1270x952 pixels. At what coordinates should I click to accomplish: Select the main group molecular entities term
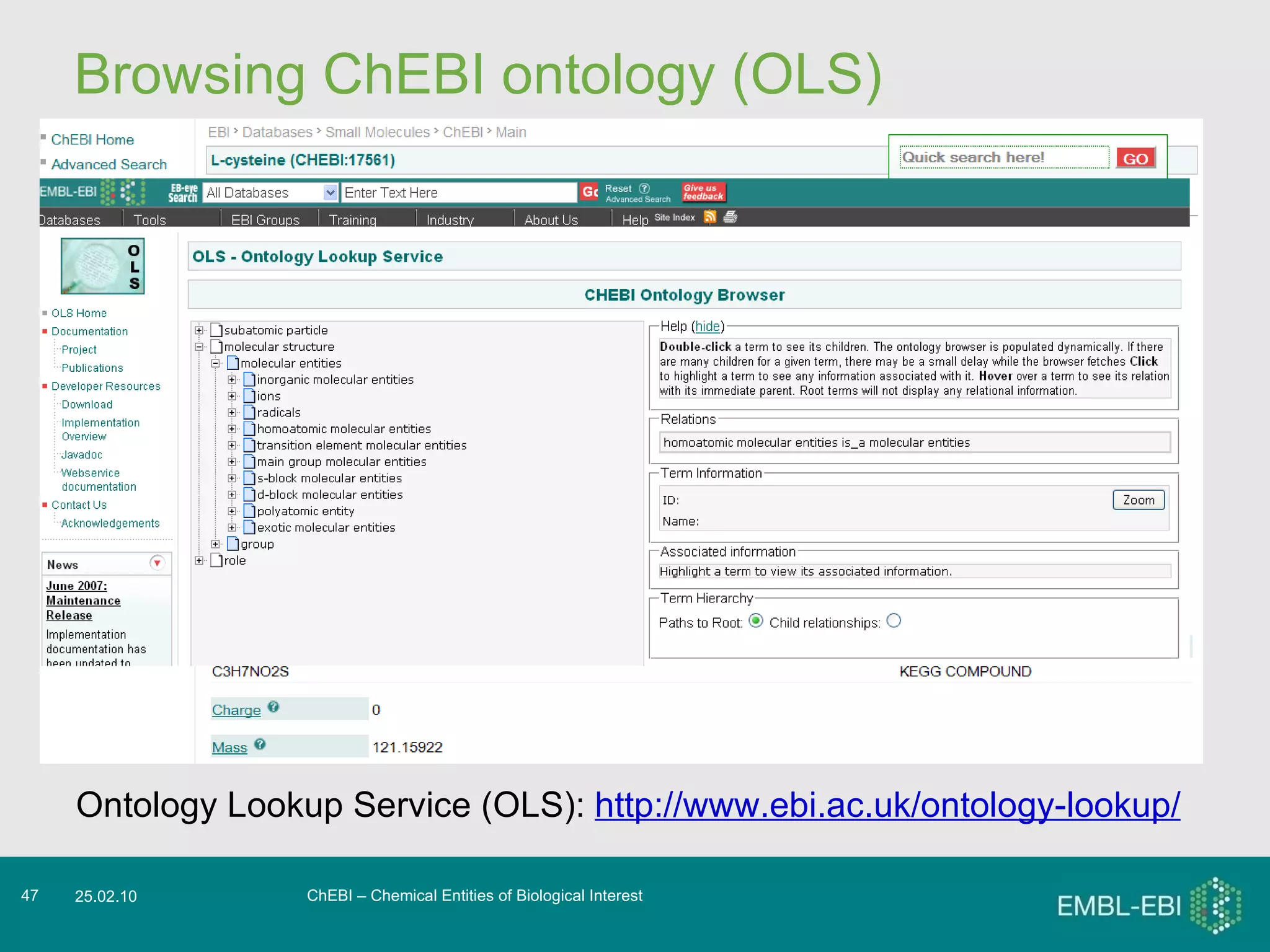click(x=342, y=462)
